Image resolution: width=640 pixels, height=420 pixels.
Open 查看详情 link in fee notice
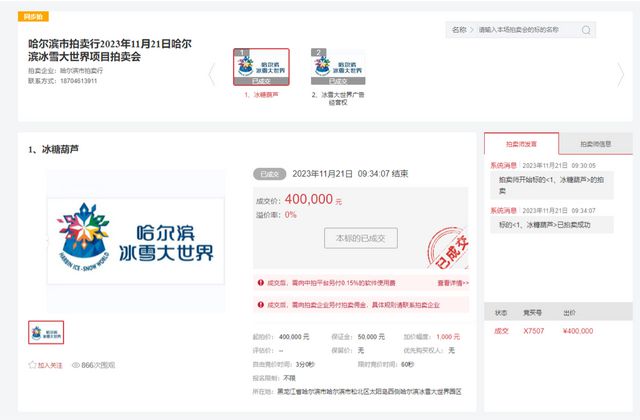(453, 283)
